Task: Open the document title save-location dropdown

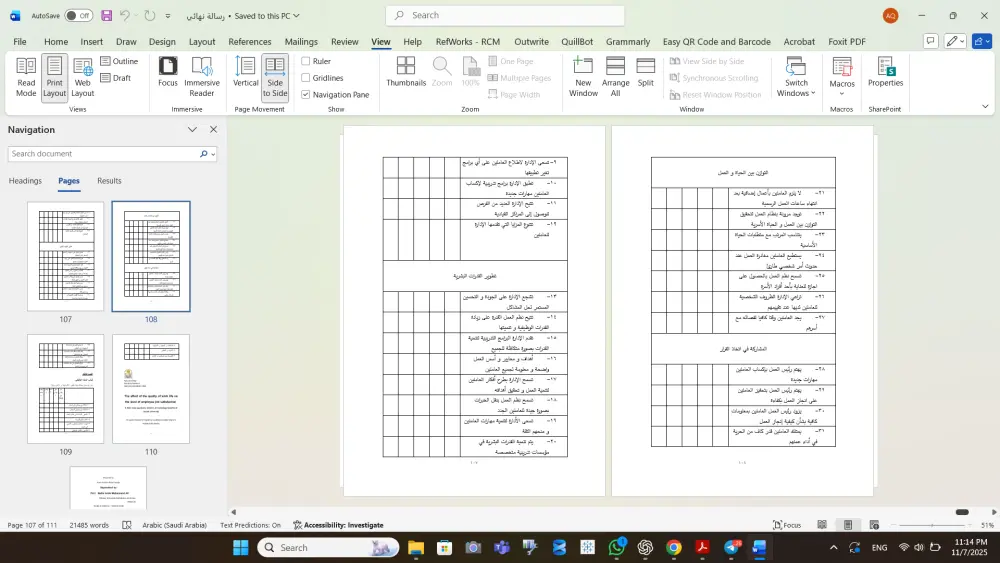Action: 296,15
